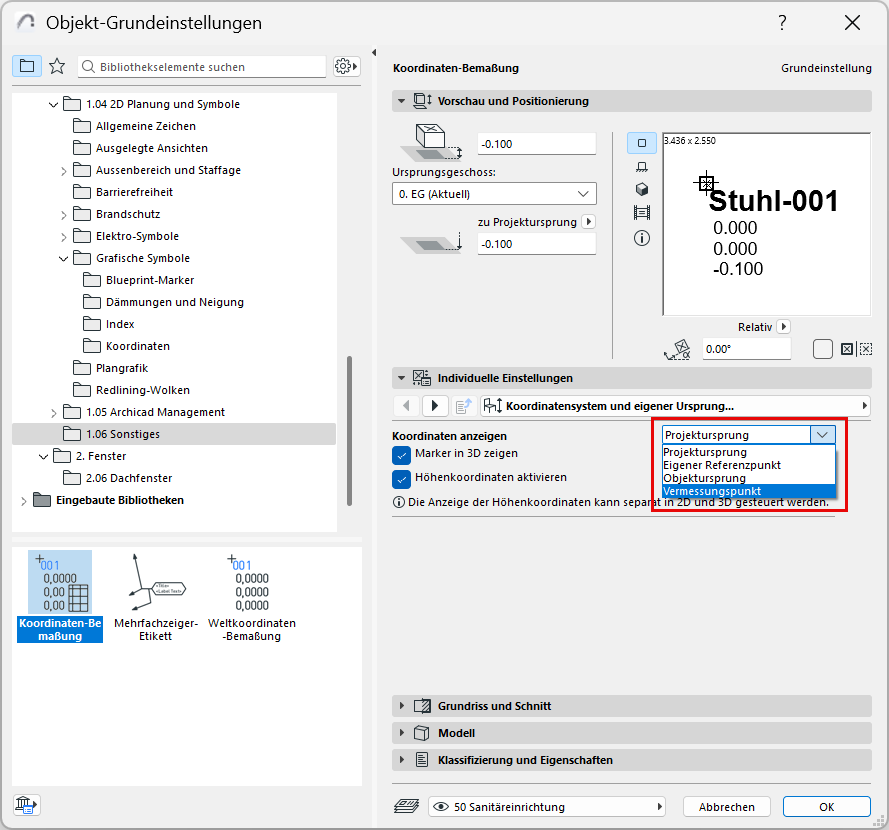Image resolution: width=889 pixels, height=830 pixels.
Task: Open settings page list icon
Action: point(464,405)
